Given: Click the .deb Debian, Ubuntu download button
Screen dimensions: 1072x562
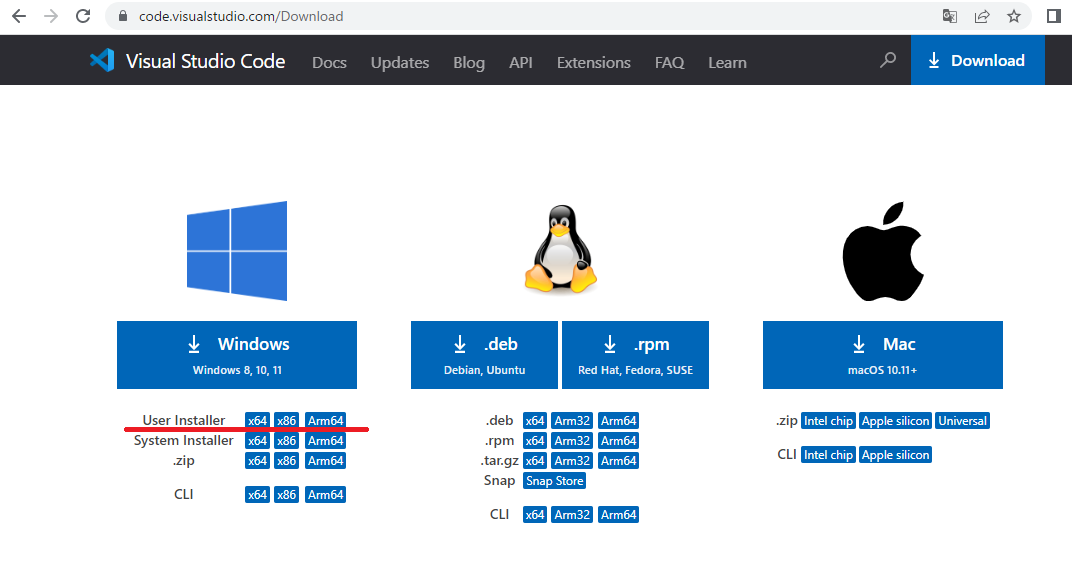Looking at the screenshot, I should [484, 355].
